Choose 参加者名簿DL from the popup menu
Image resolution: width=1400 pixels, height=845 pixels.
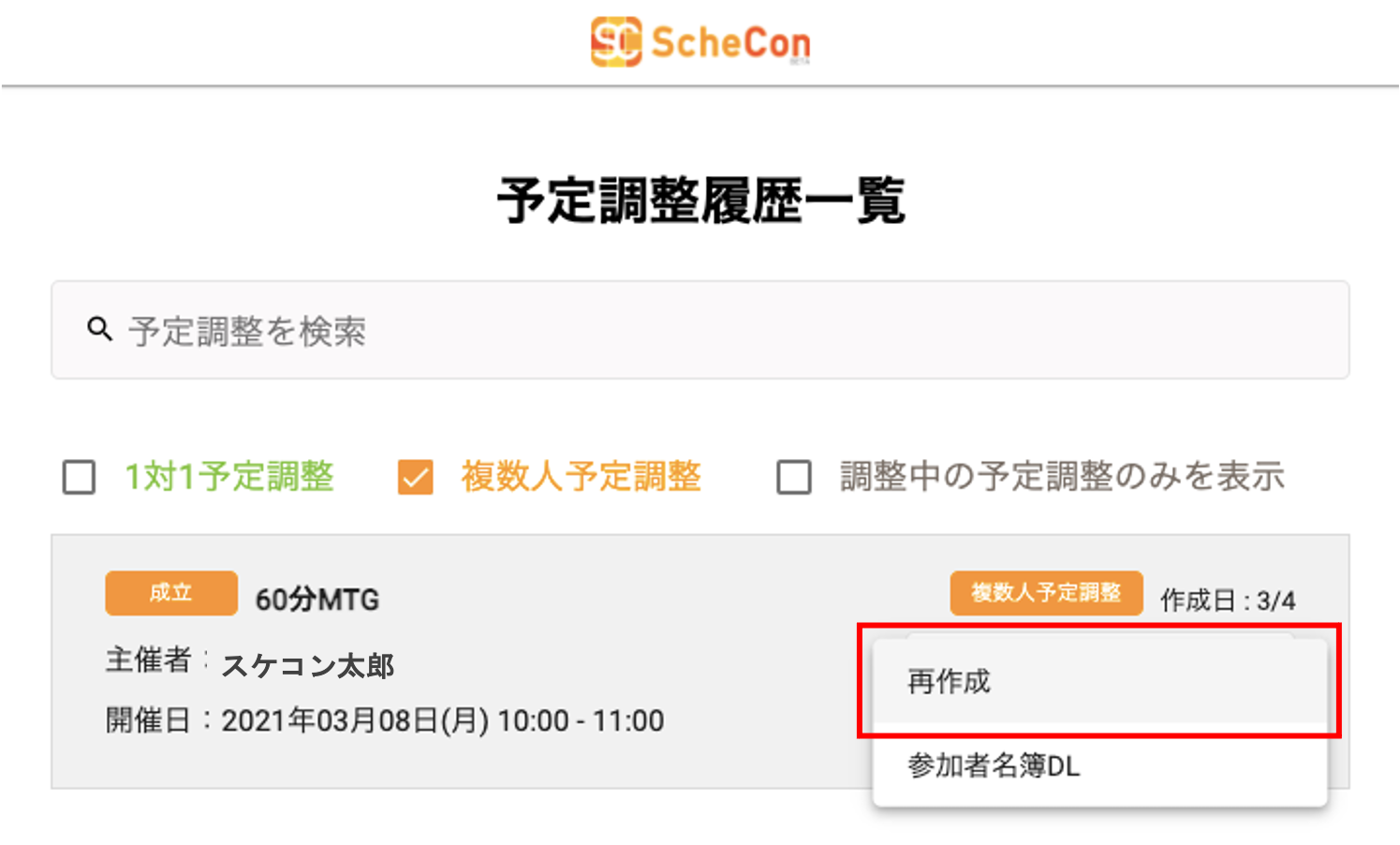[994, 766]
